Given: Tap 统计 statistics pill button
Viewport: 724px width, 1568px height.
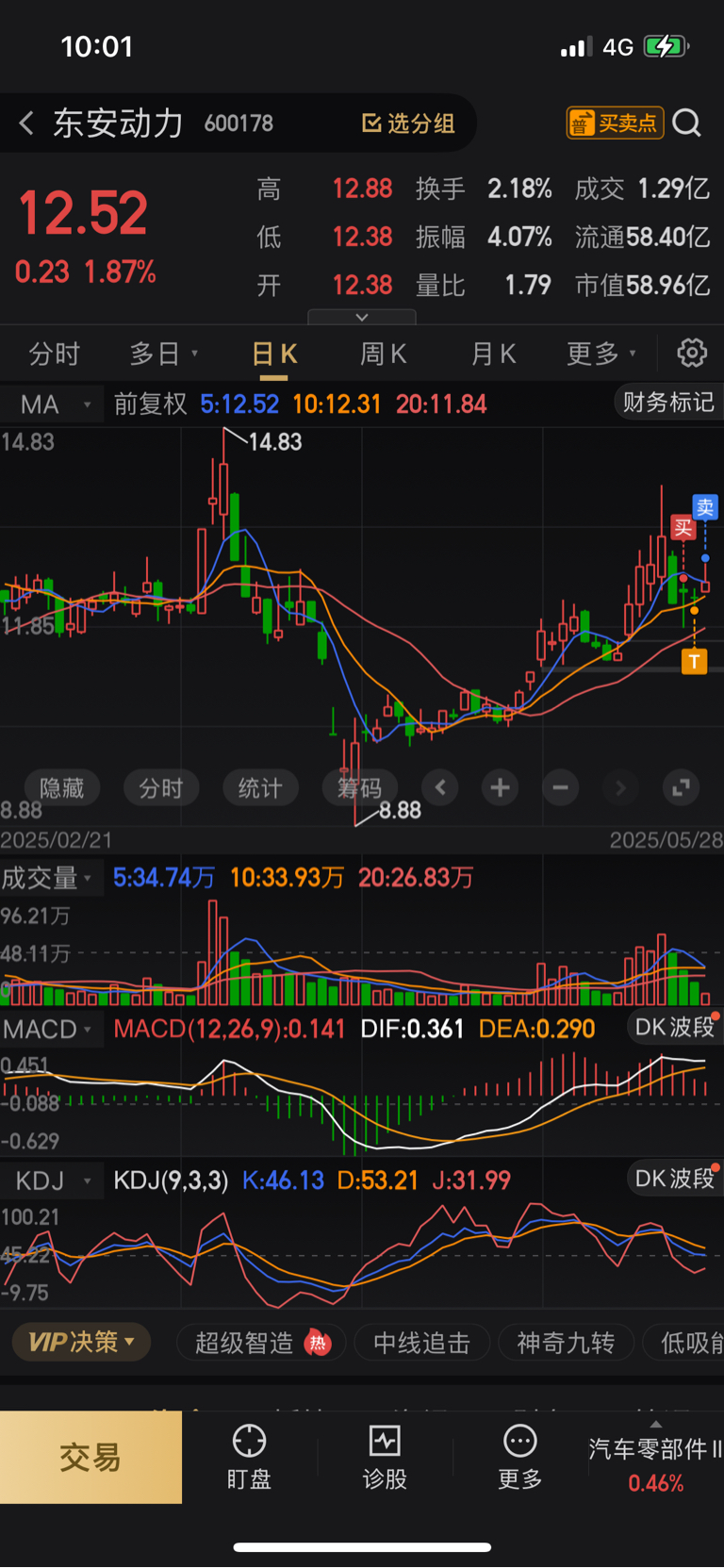Looking at the screenshot, I should pyautogui.click(x=260, y=787).
